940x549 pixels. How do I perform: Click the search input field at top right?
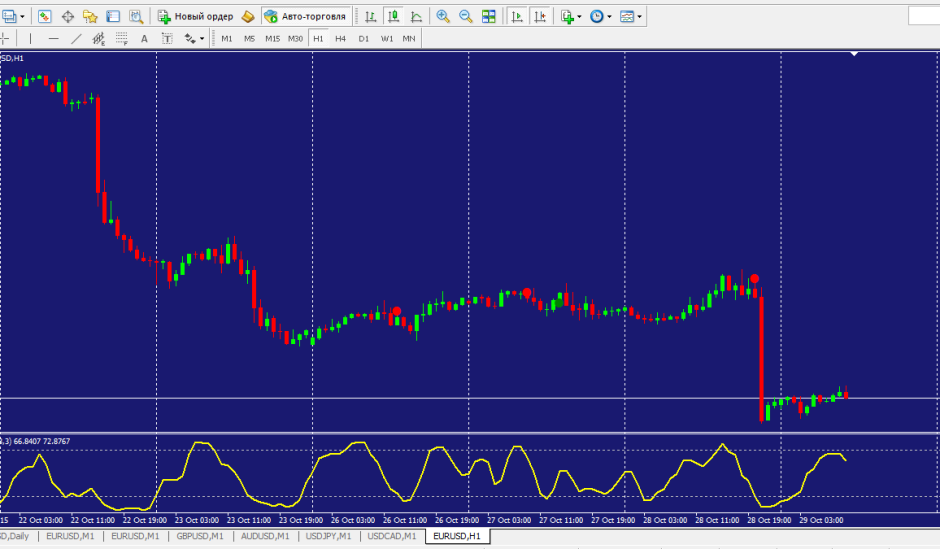point(923,15)
